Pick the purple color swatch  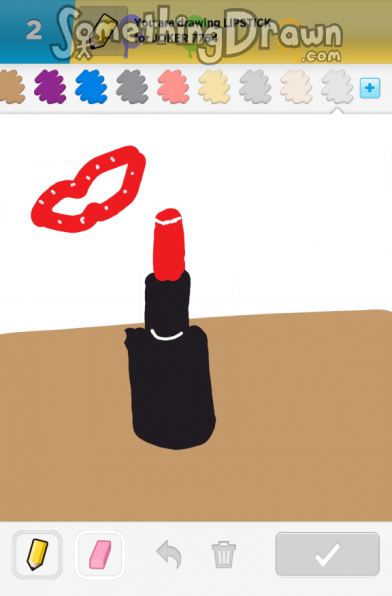pyautogui.click(x=50, y=87)
